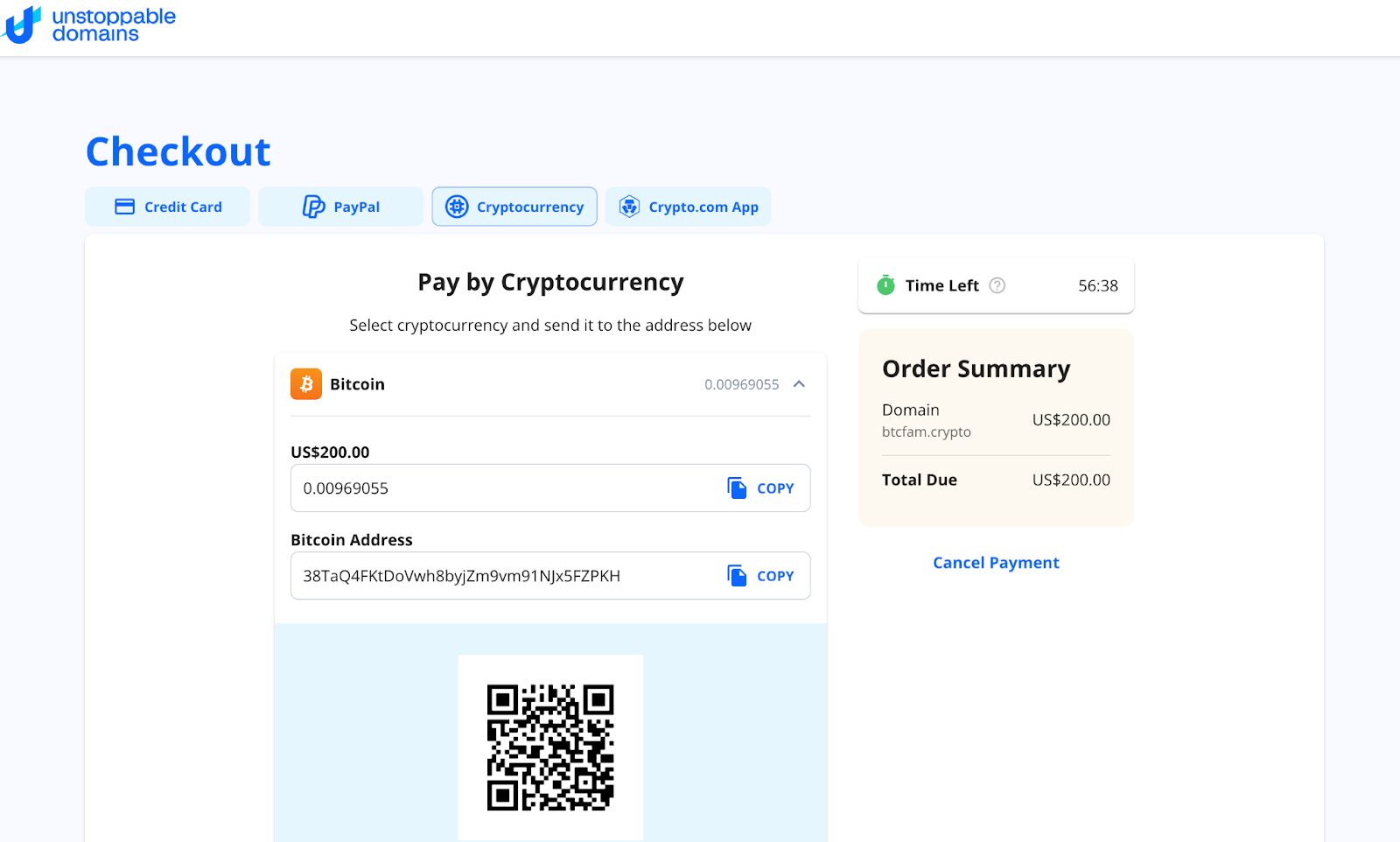The height and width of the screenshot is (842, 1400).
Task: Click the copy icon in the Bitcoin Address field
Action: click(x=737, y=575)
